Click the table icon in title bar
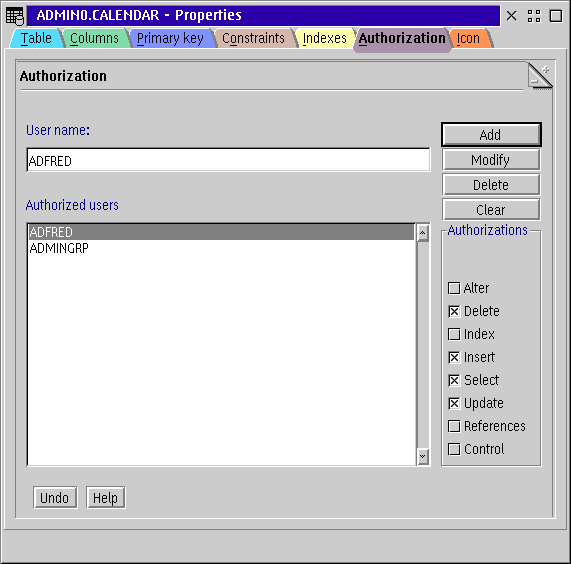This screenshot has width=571, height=564. [15, 16]
